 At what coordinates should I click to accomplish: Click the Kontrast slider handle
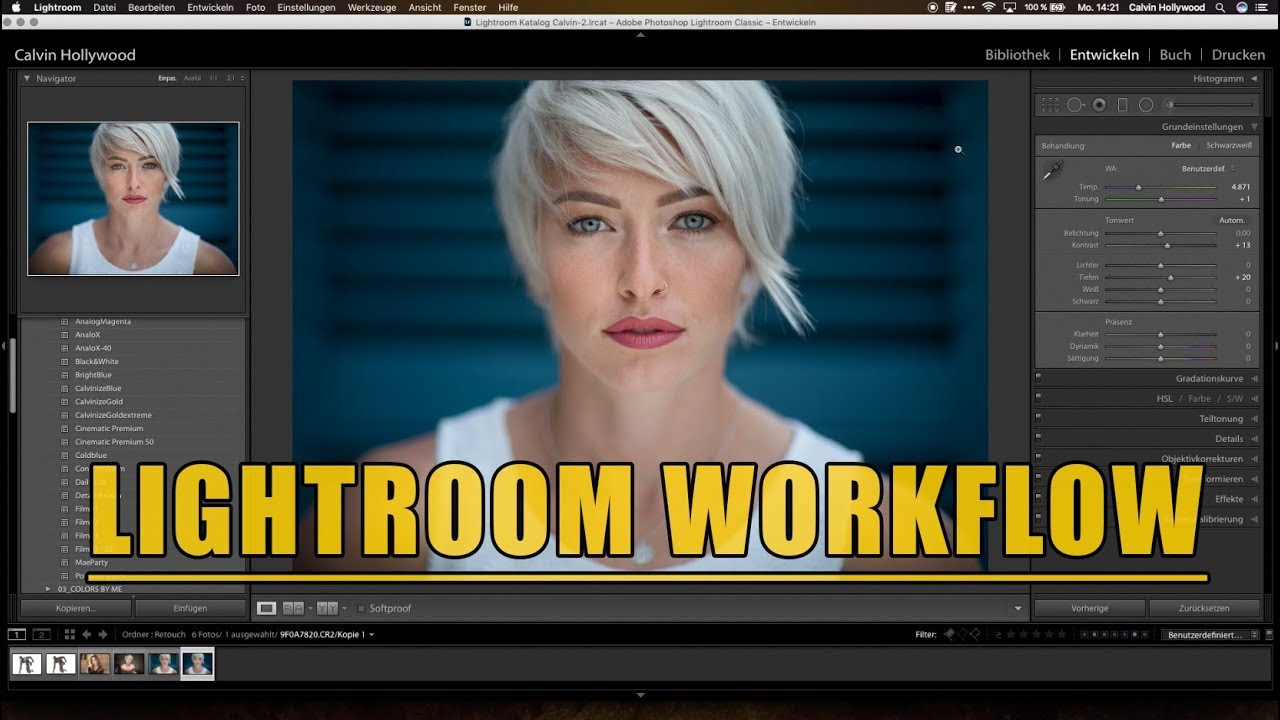point(1167,245)
